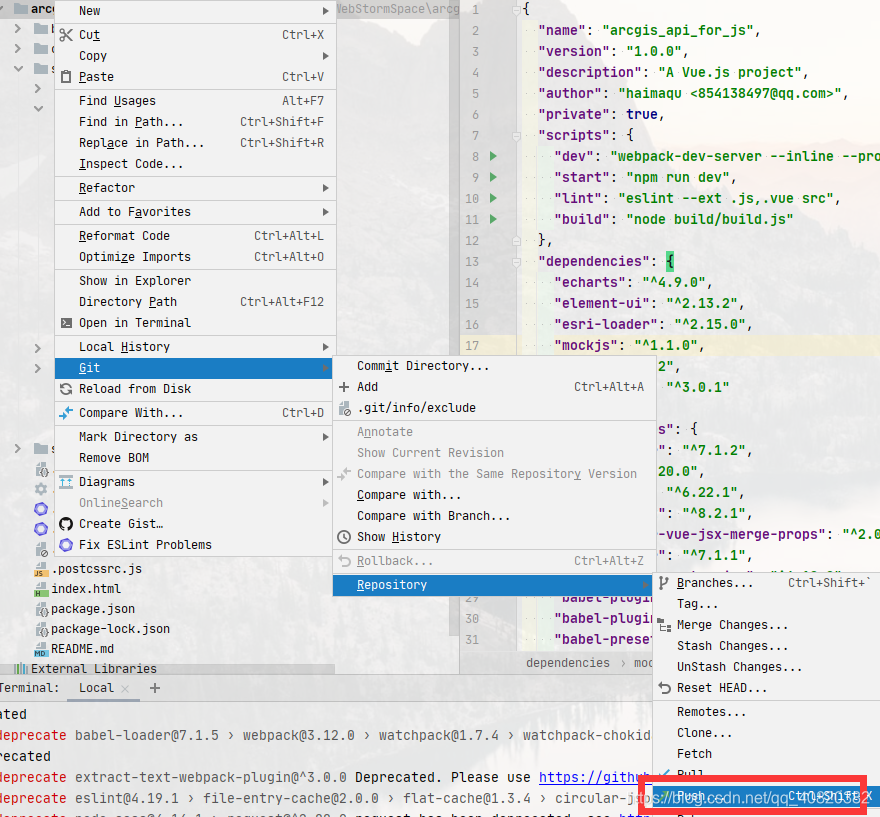Click the Branches icon in Repository submenu

[664, 583]
